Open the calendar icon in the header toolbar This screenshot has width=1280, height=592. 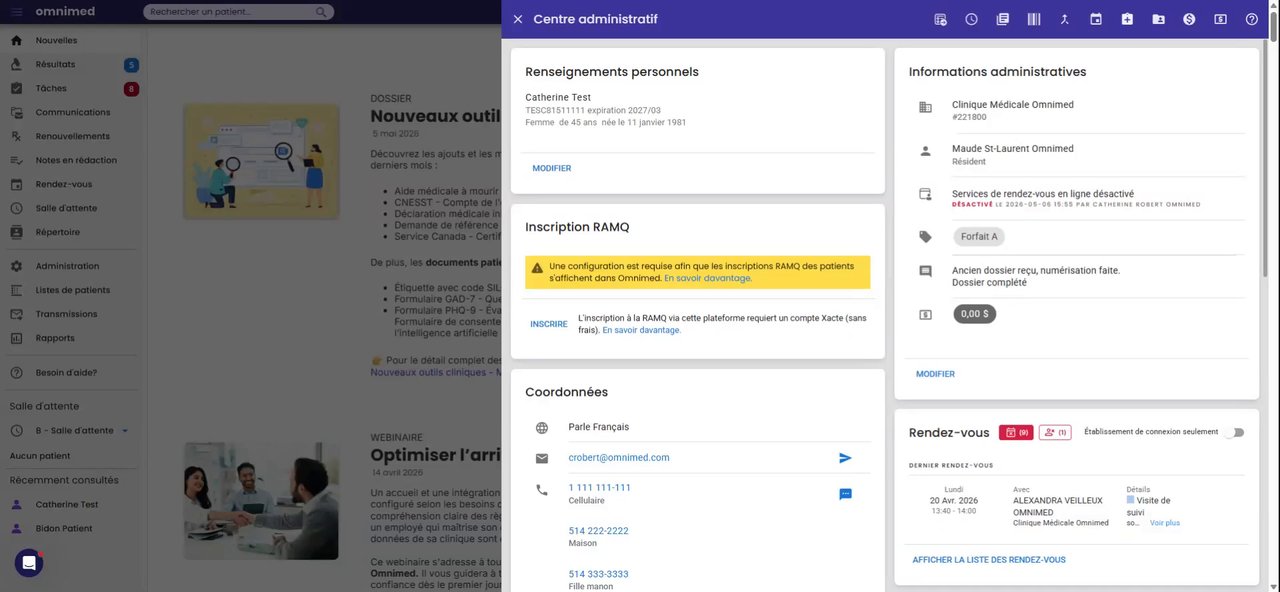[x=1096, y=19]
